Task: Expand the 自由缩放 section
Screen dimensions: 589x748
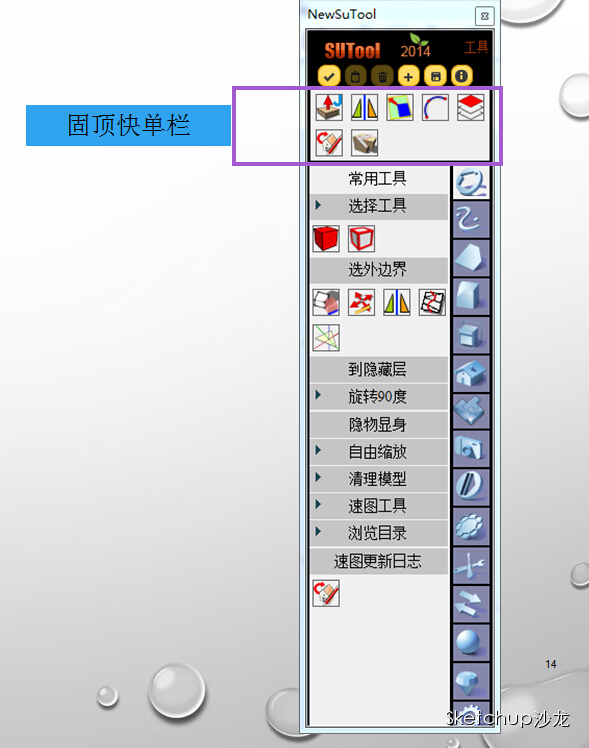Action: [379, 451]
